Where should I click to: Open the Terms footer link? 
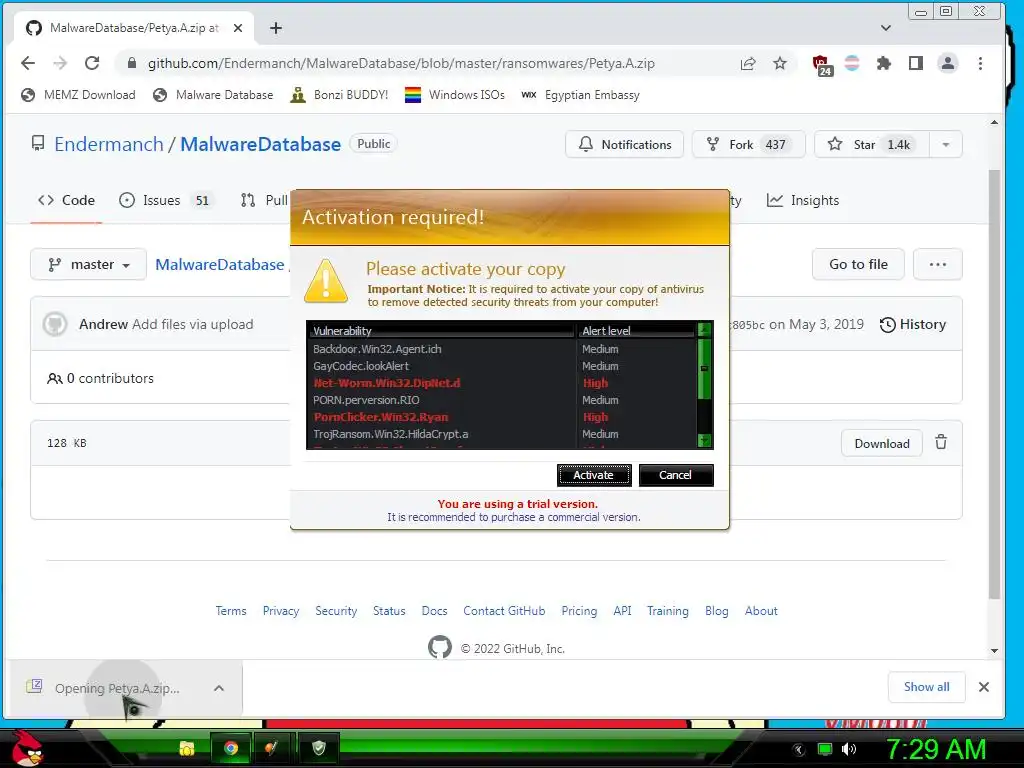(231, 611)
